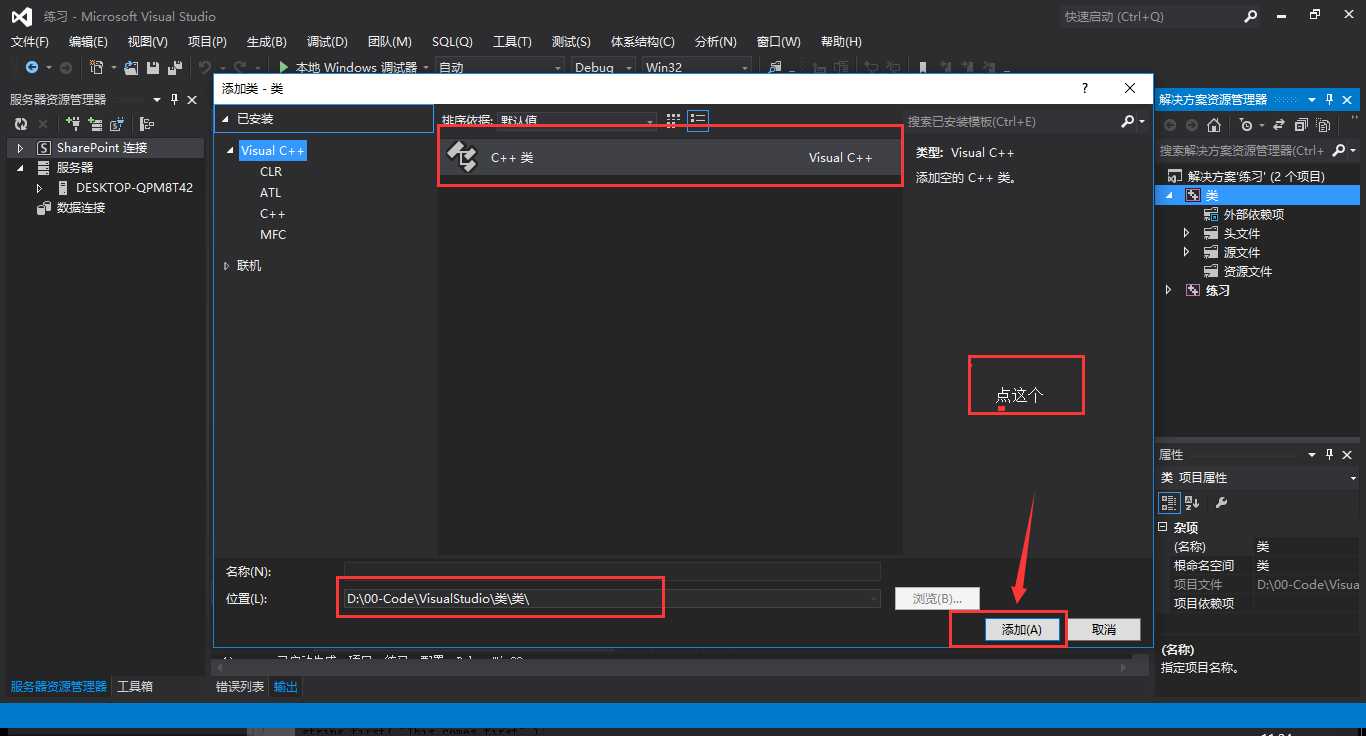This screenshot has width=1366, height=736.
Task: Click Categorized view icon in Properties panel
Action: coord(1169,502)
